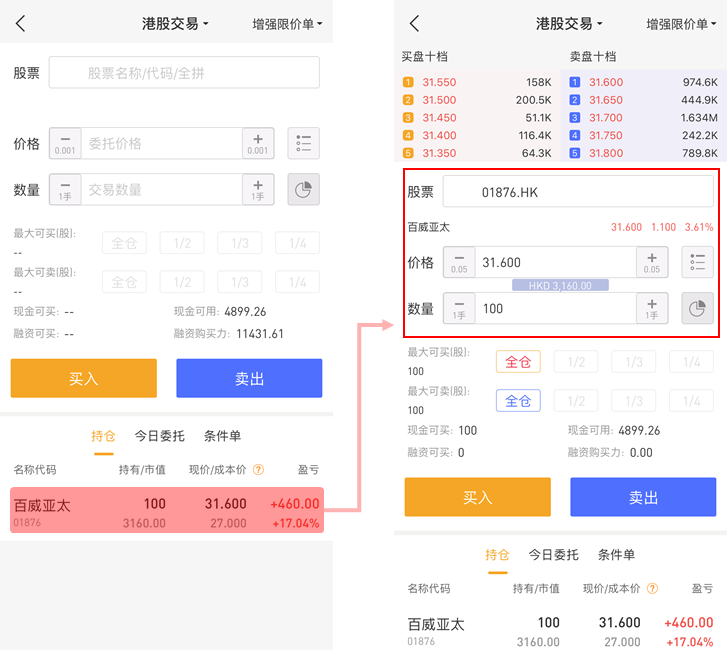This screenshot has height=650, width=727.
Task: Open the list icon beside the empty 委托价格 field
Action: [x=304, y=143]
